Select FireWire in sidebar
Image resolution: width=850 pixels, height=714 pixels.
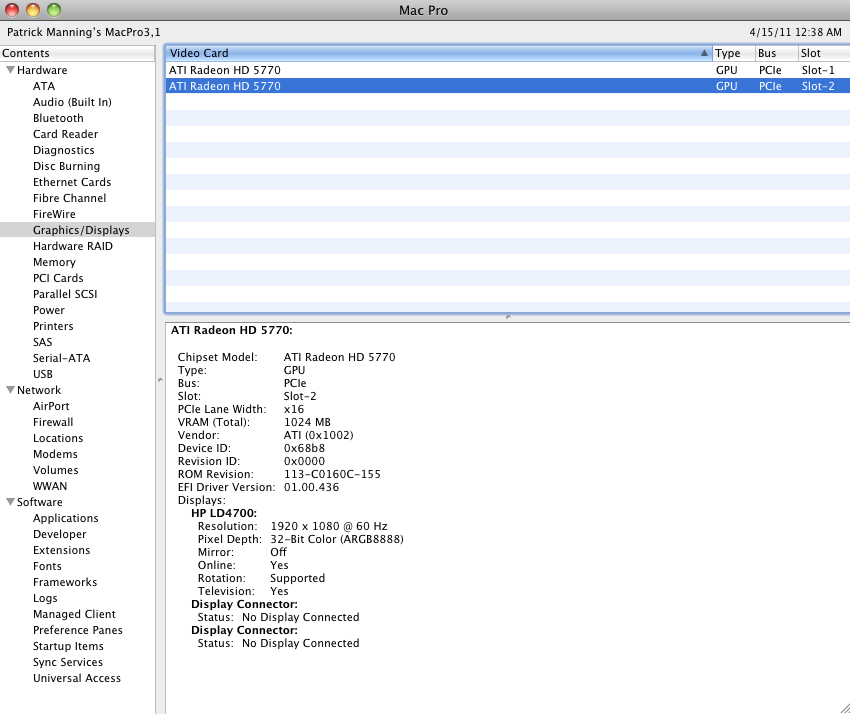pos(54,214)
